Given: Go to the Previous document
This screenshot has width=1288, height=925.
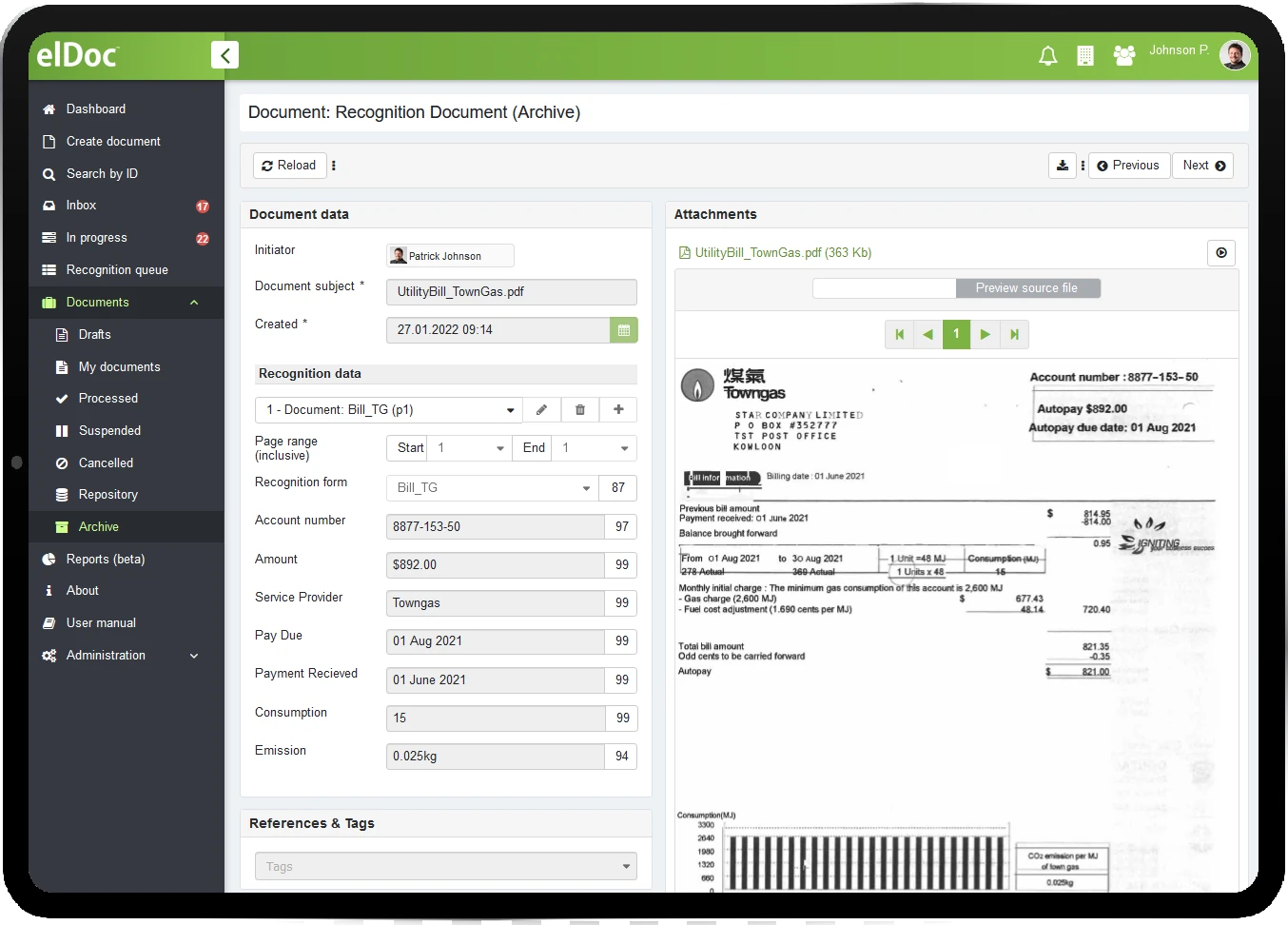Looking at the screenshot, I should point(1129,166).
